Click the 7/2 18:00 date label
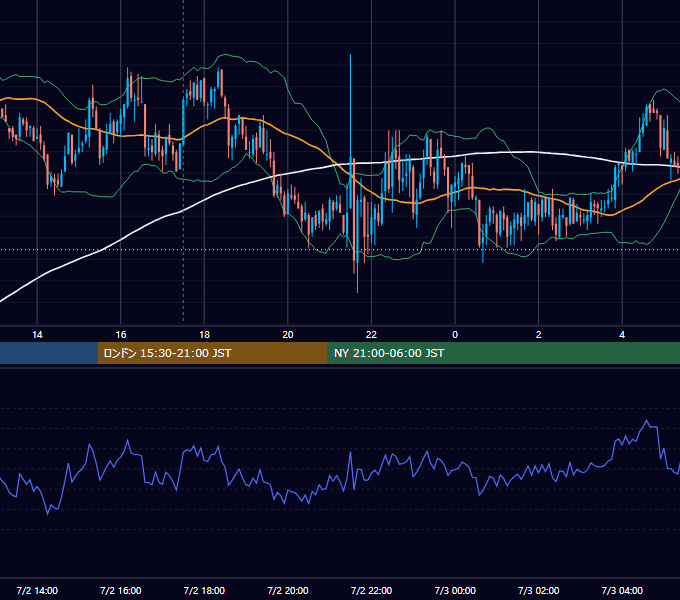The width and height of the screenshot is (680, 600). [x=204, y=590]
